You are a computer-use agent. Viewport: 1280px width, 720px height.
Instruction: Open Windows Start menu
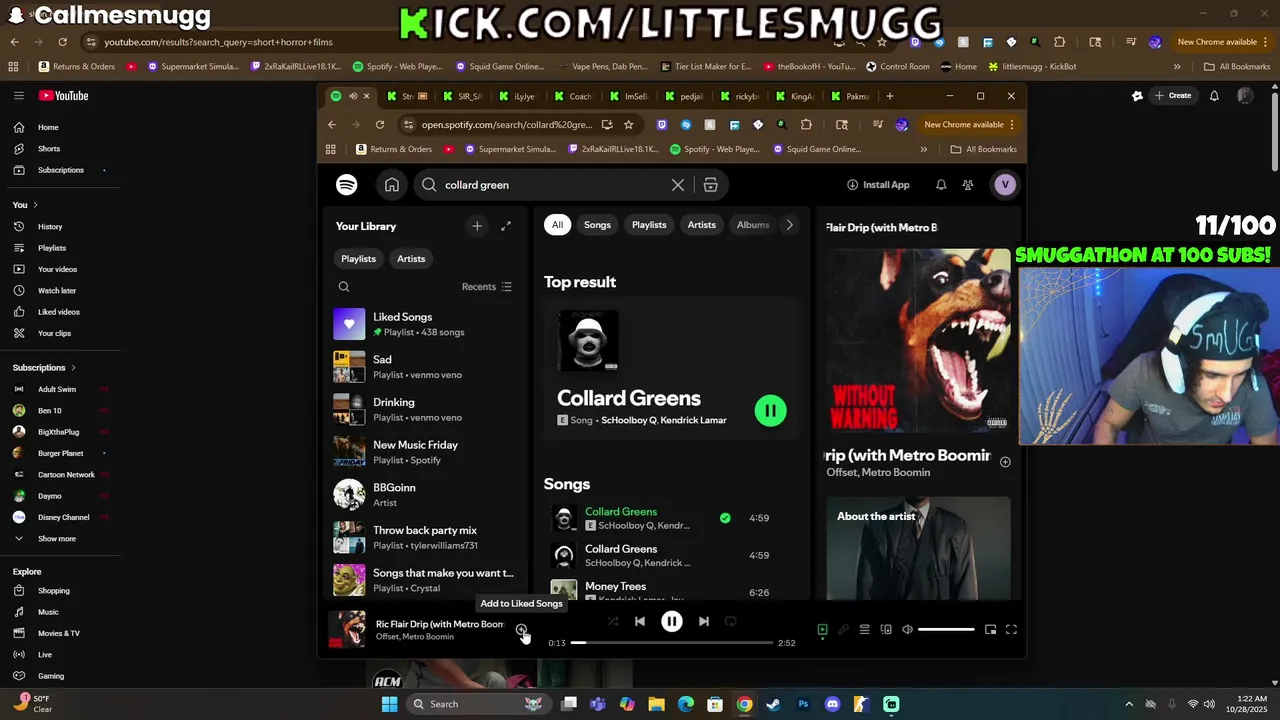(389, 704)
